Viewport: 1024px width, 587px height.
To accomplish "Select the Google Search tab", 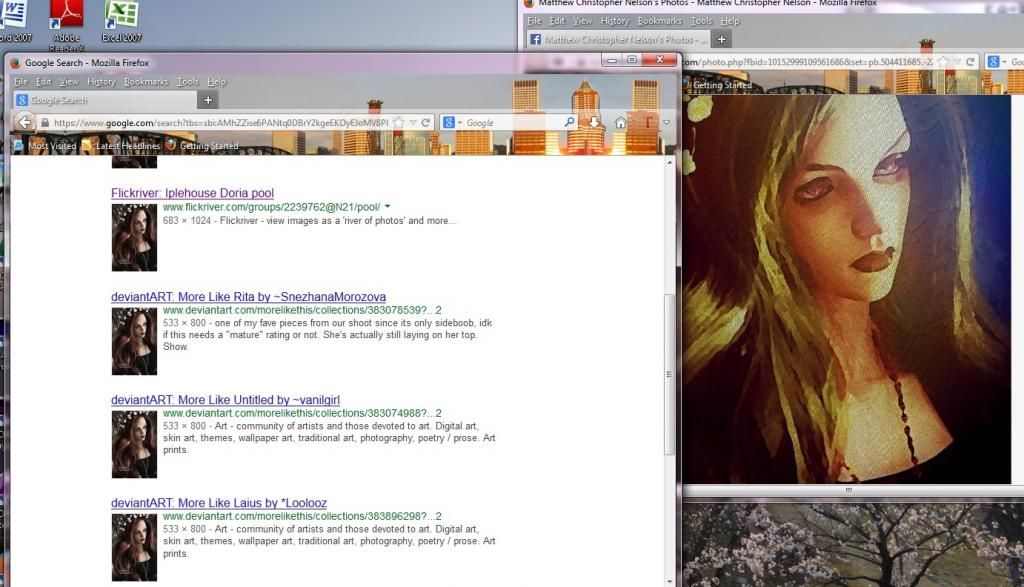I will tap(104, 100).
